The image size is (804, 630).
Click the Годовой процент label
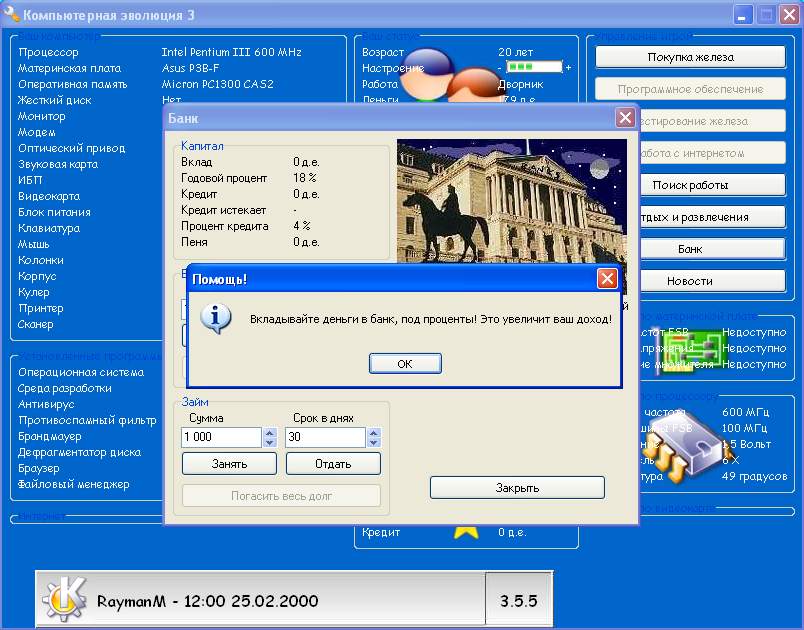[224, 178]
